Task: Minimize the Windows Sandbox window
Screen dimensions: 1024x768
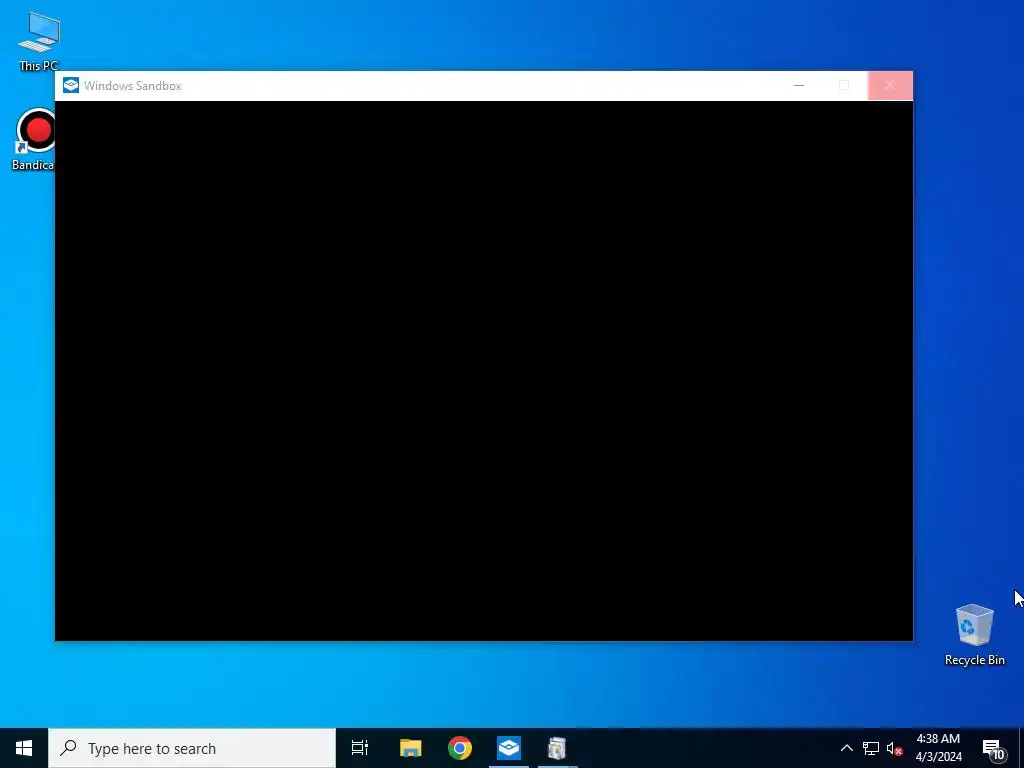Action: pos(799,86)
